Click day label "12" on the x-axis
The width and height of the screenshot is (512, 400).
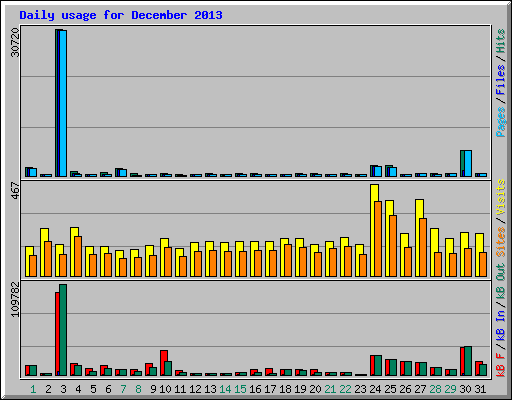click(195, 389)
